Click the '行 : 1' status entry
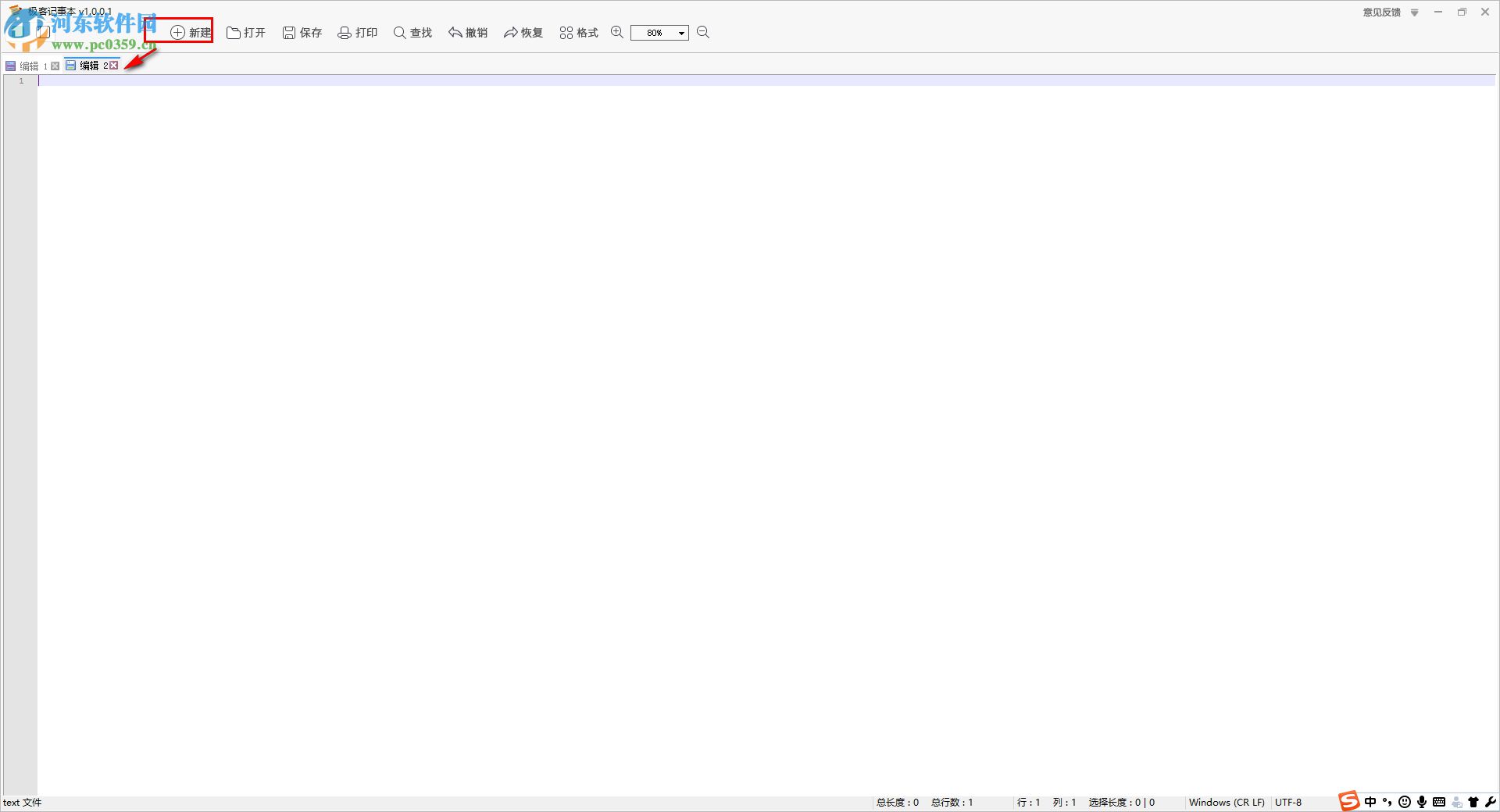Image resolution: width=1500 pixels, height=812 pixels. click(x=1028, y=803)
